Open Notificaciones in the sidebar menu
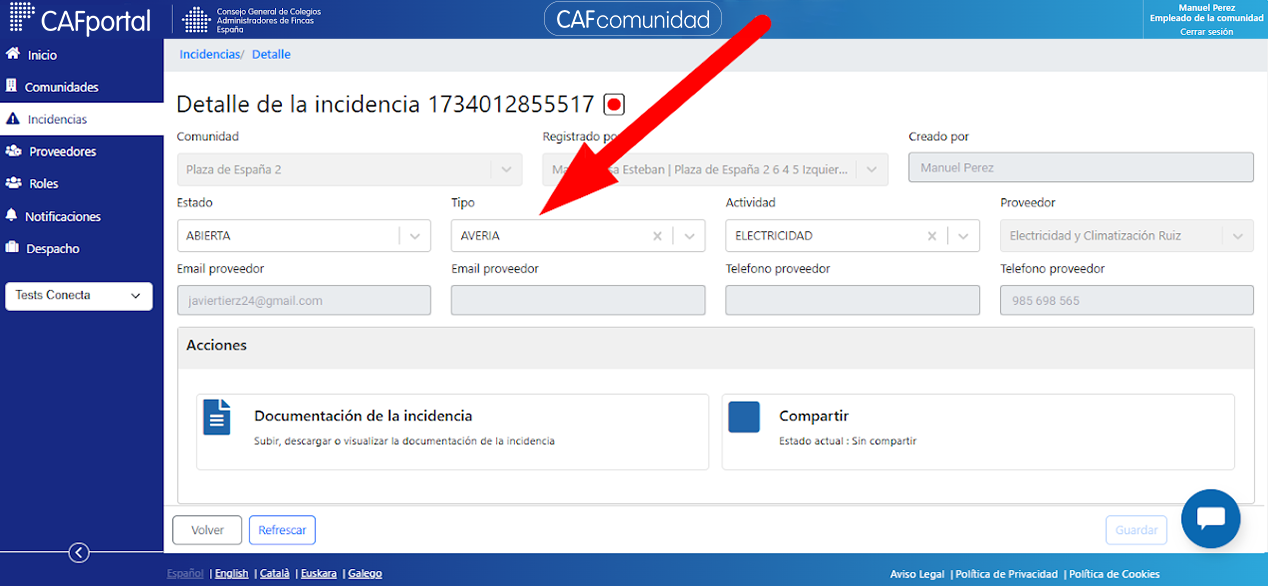 click(x=62, y=216)
